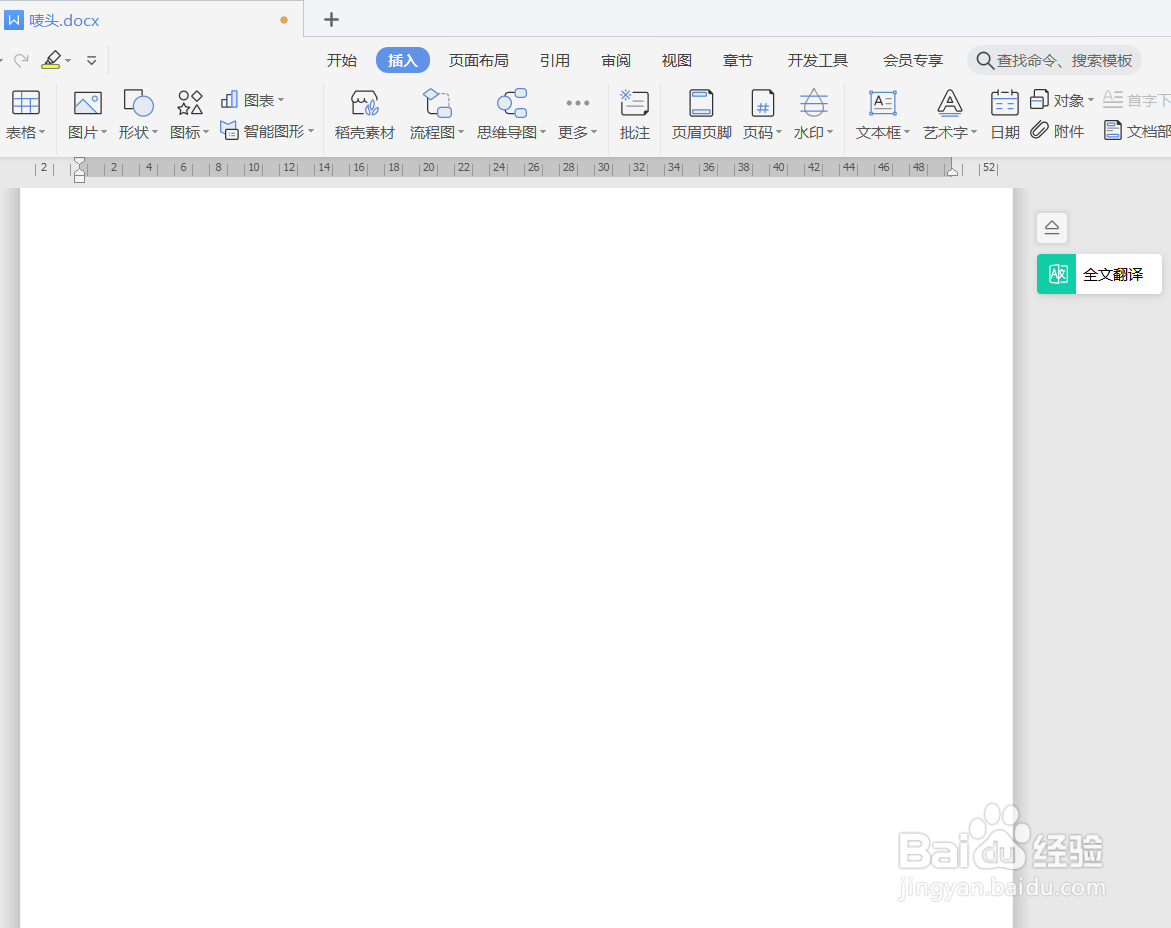
Task: Expand the 文本框 dropdown arrow
Action: (x=907, y=132)
